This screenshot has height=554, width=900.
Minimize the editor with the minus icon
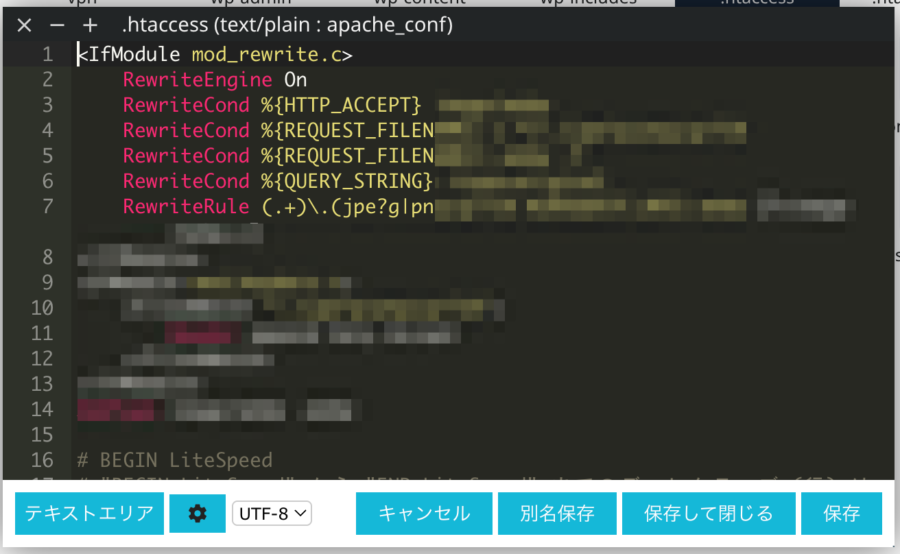[x=57, y=25]
